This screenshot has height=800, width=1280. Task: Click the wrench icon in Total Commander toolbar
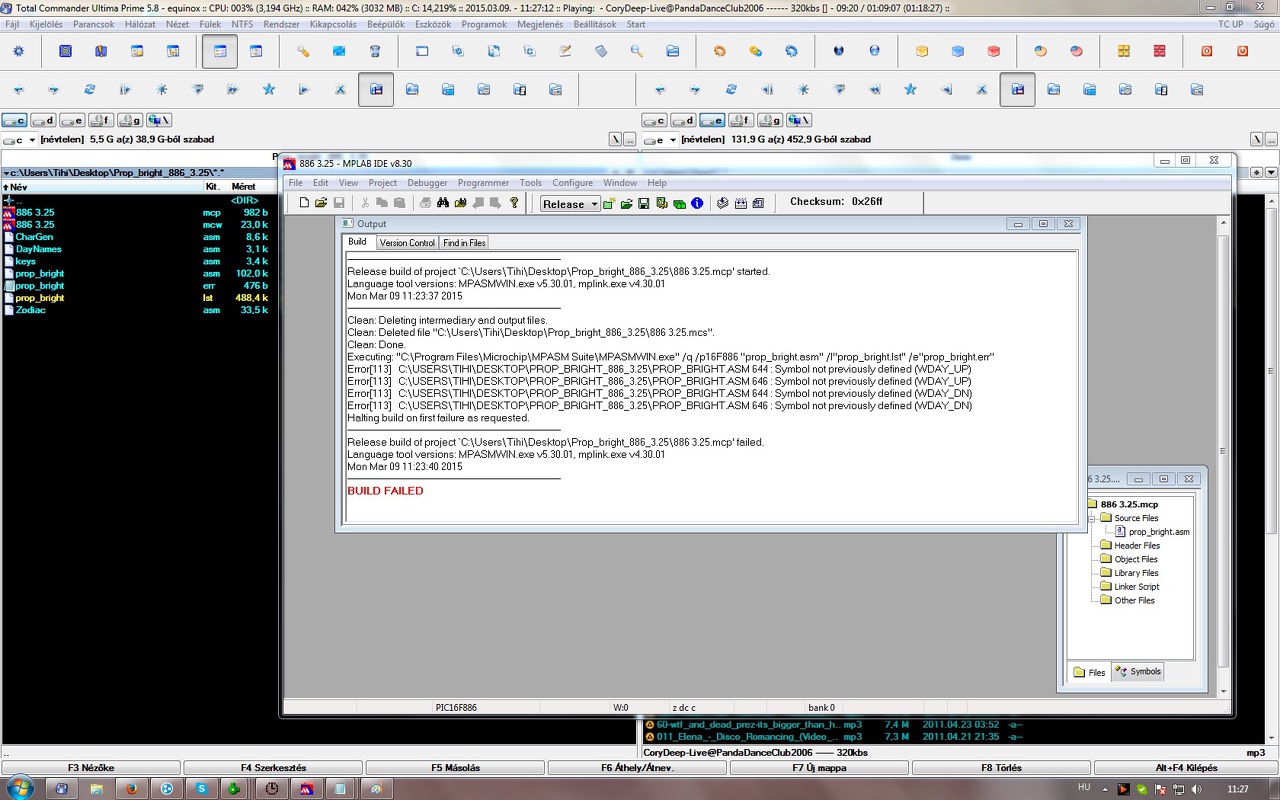tap(303, 51)
